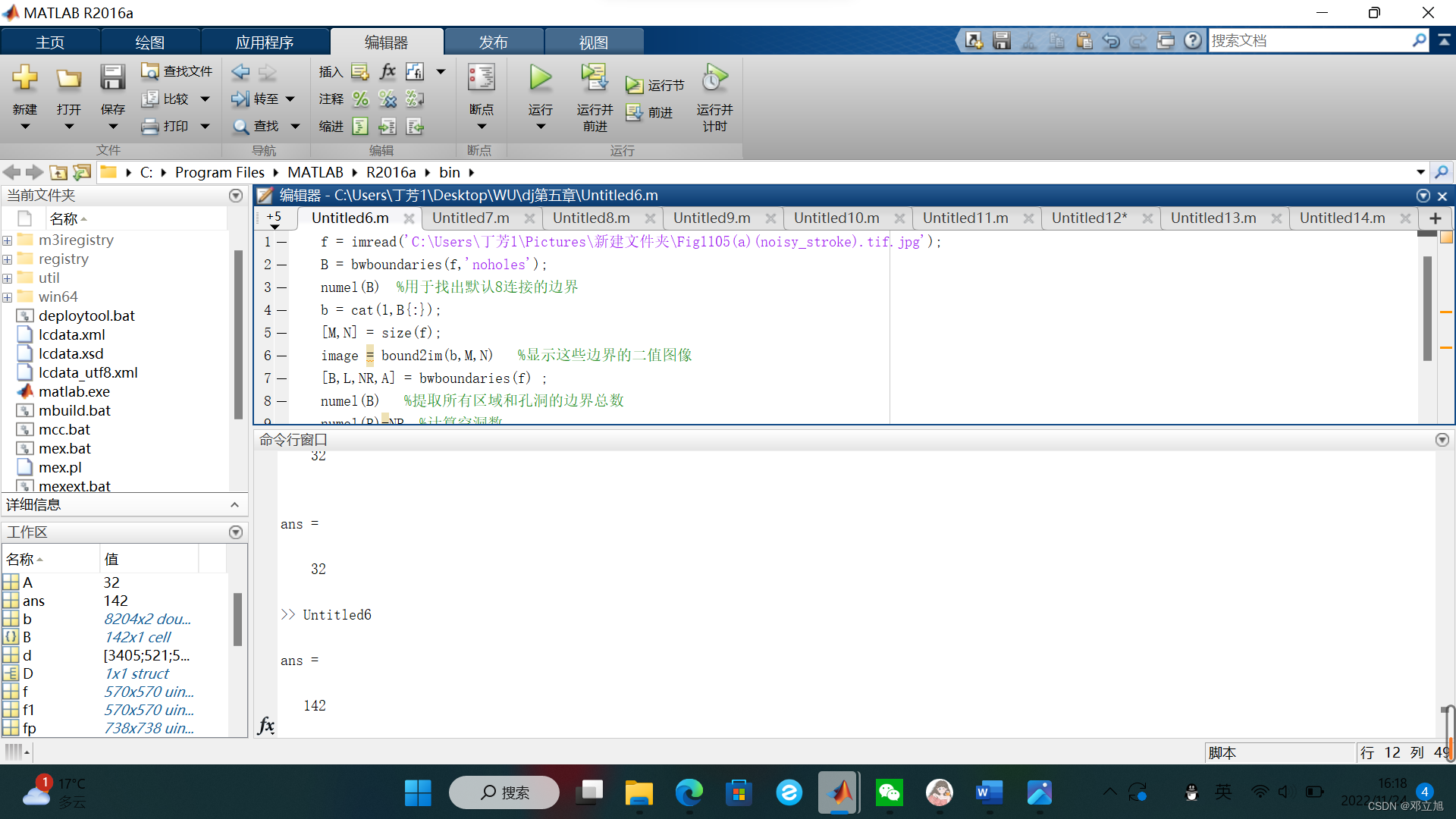Open the 发布 (Publish) ribbon tab

pyautogui.click(x=494, y=42)
